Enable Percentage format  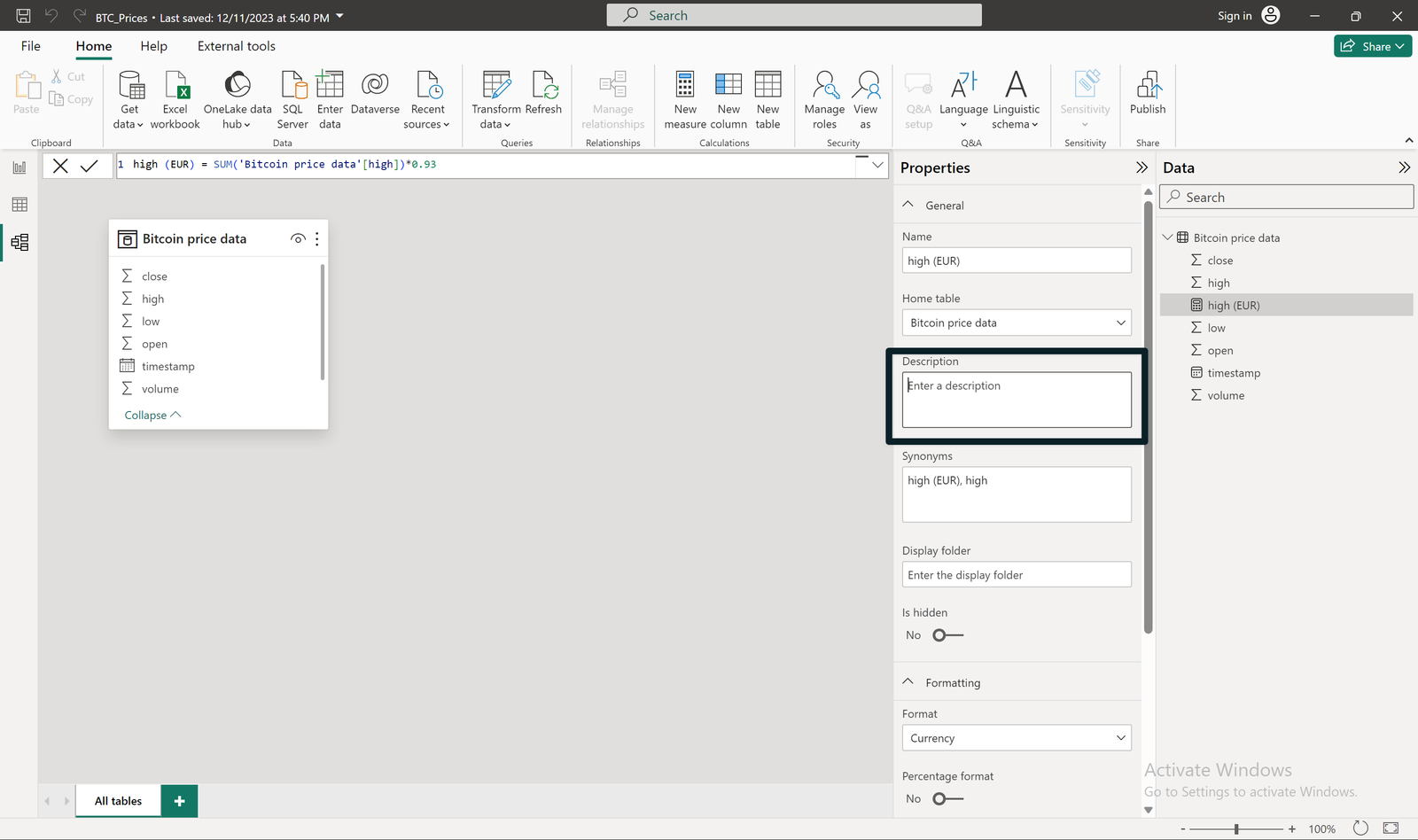point(947,798)
